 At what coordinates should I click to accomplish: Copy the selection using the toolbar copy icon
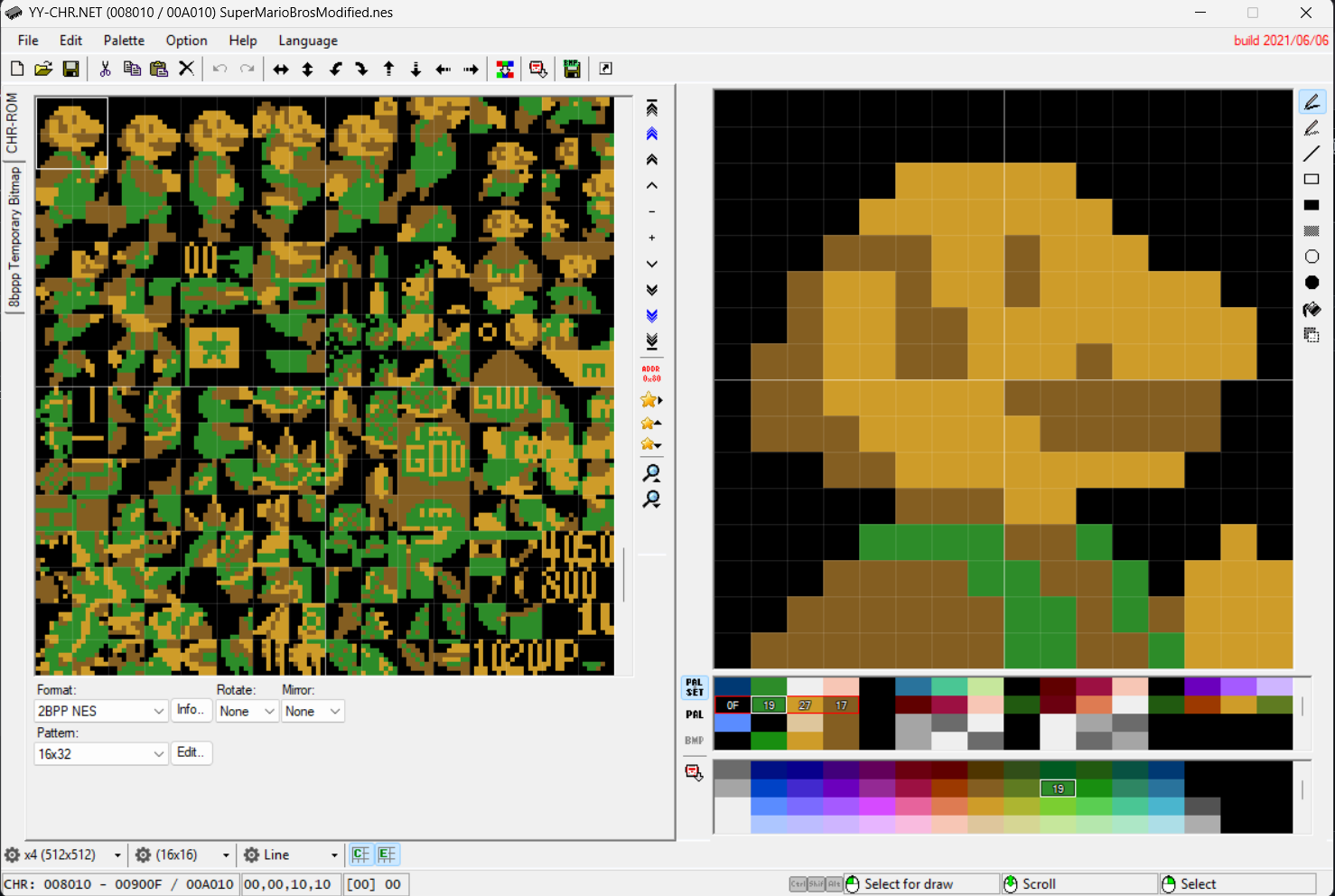[132, 69]
